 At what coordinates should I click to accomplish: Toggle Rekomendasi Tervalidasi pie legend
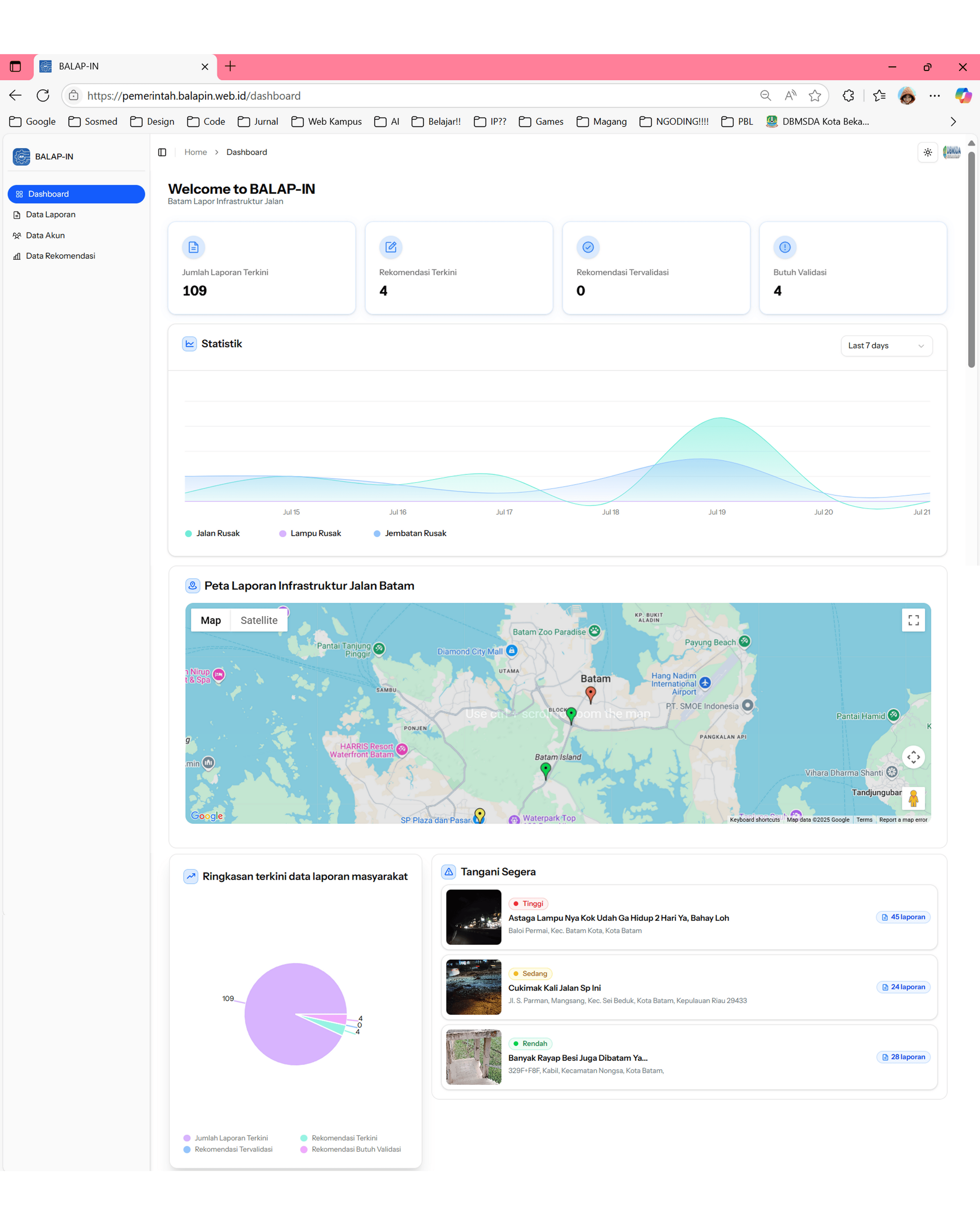click(x=228, y=1150)
